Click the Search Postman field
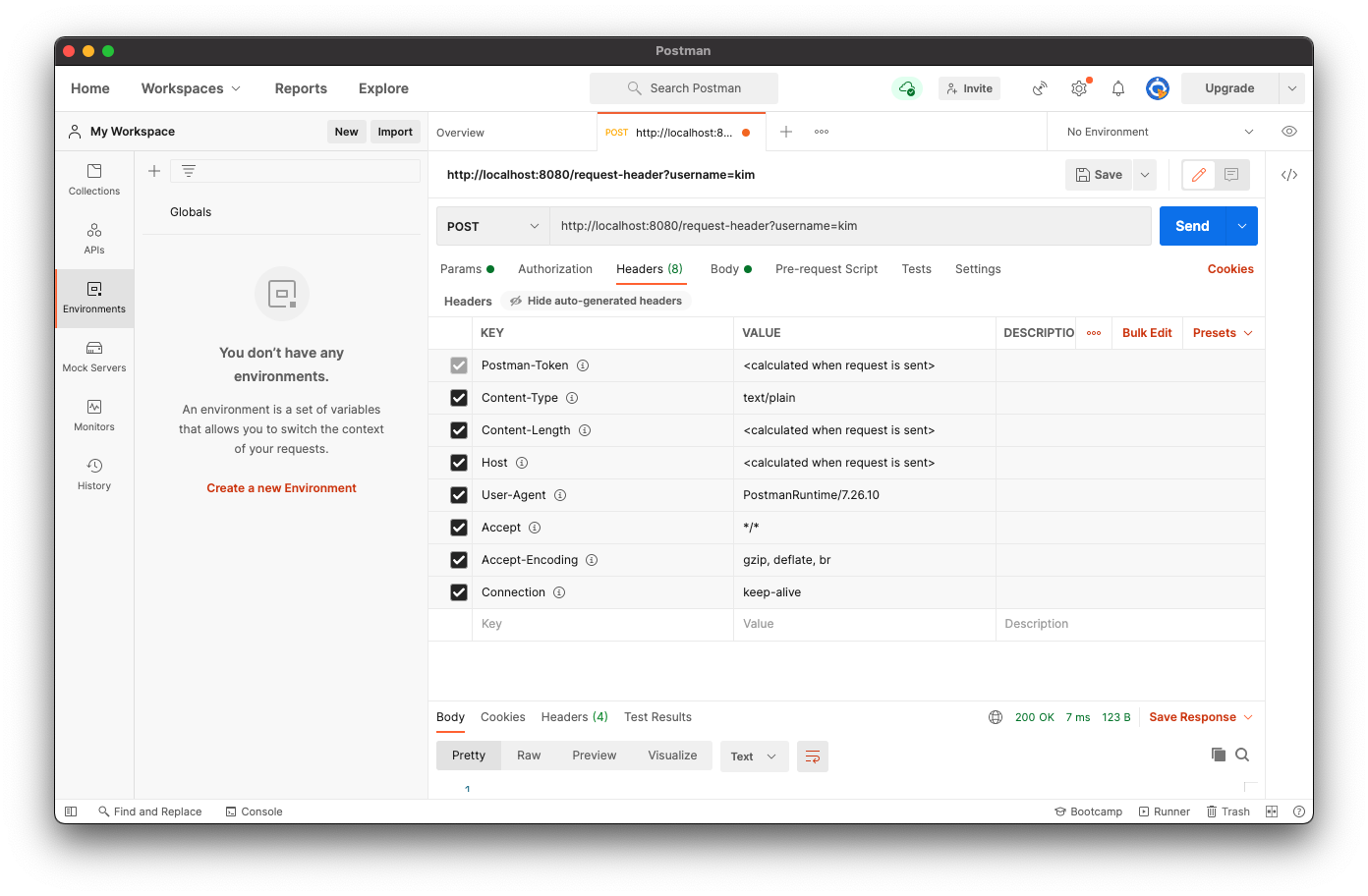The width and height of the screenshot is (1368, 896). 684,88
